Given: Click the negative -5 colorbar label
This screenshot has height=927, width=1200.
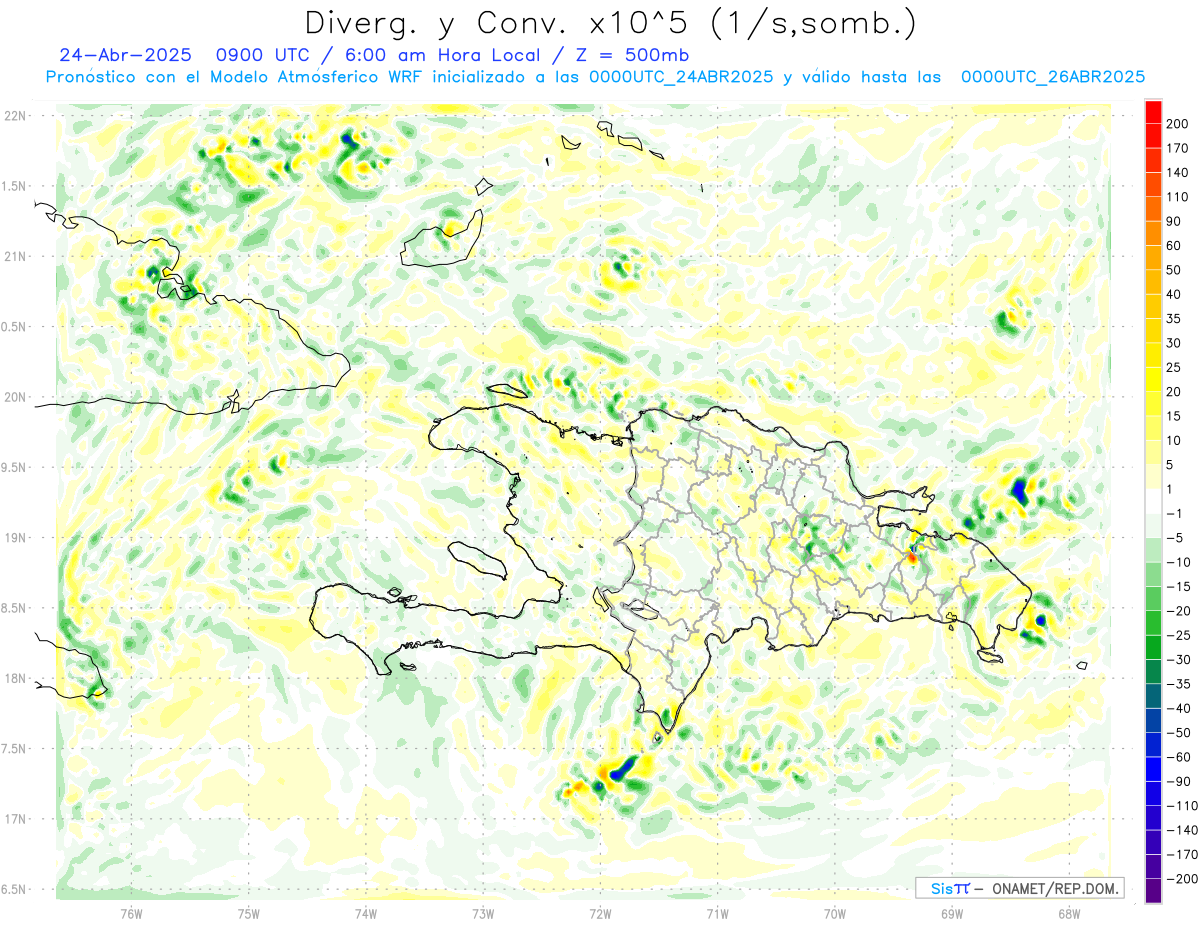Looking at the screenshot, I should coord(1177,539).
